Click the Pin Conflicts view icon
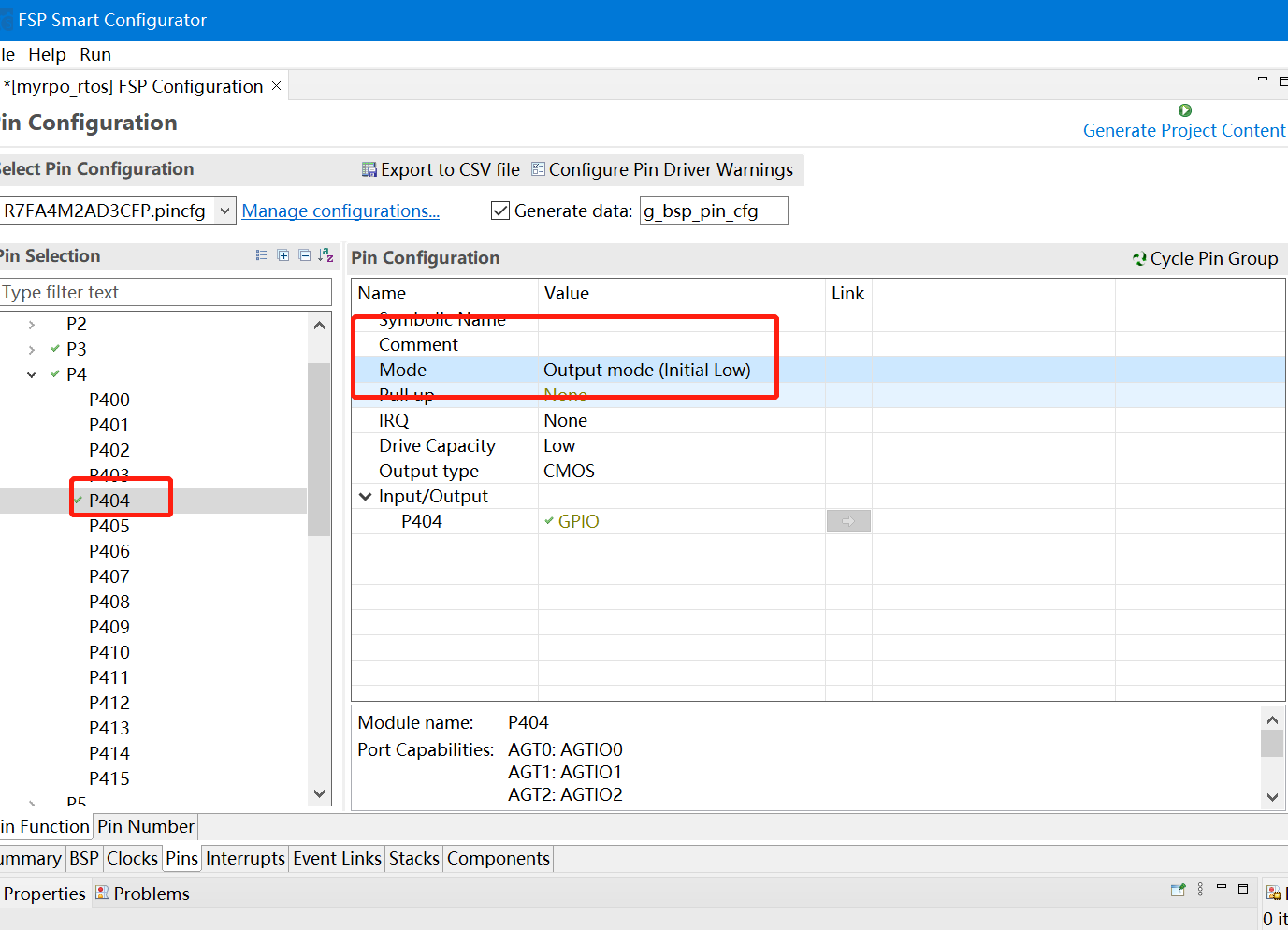The height and width of the screenshot is (930, 1288). tap(1273, 893)
